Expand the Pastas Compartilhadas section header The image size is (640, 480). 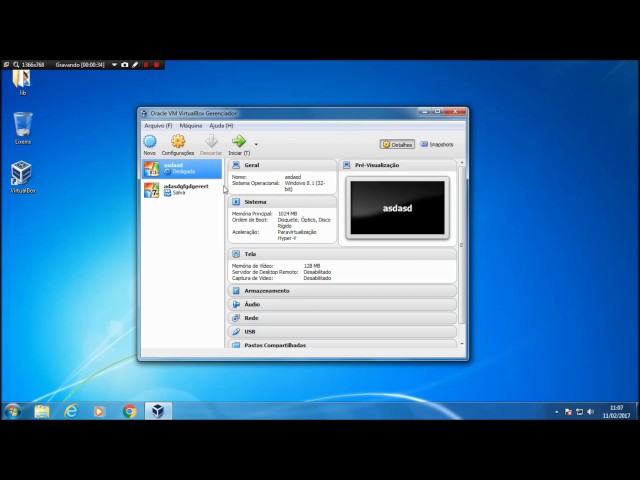click(x=342, y=344)
